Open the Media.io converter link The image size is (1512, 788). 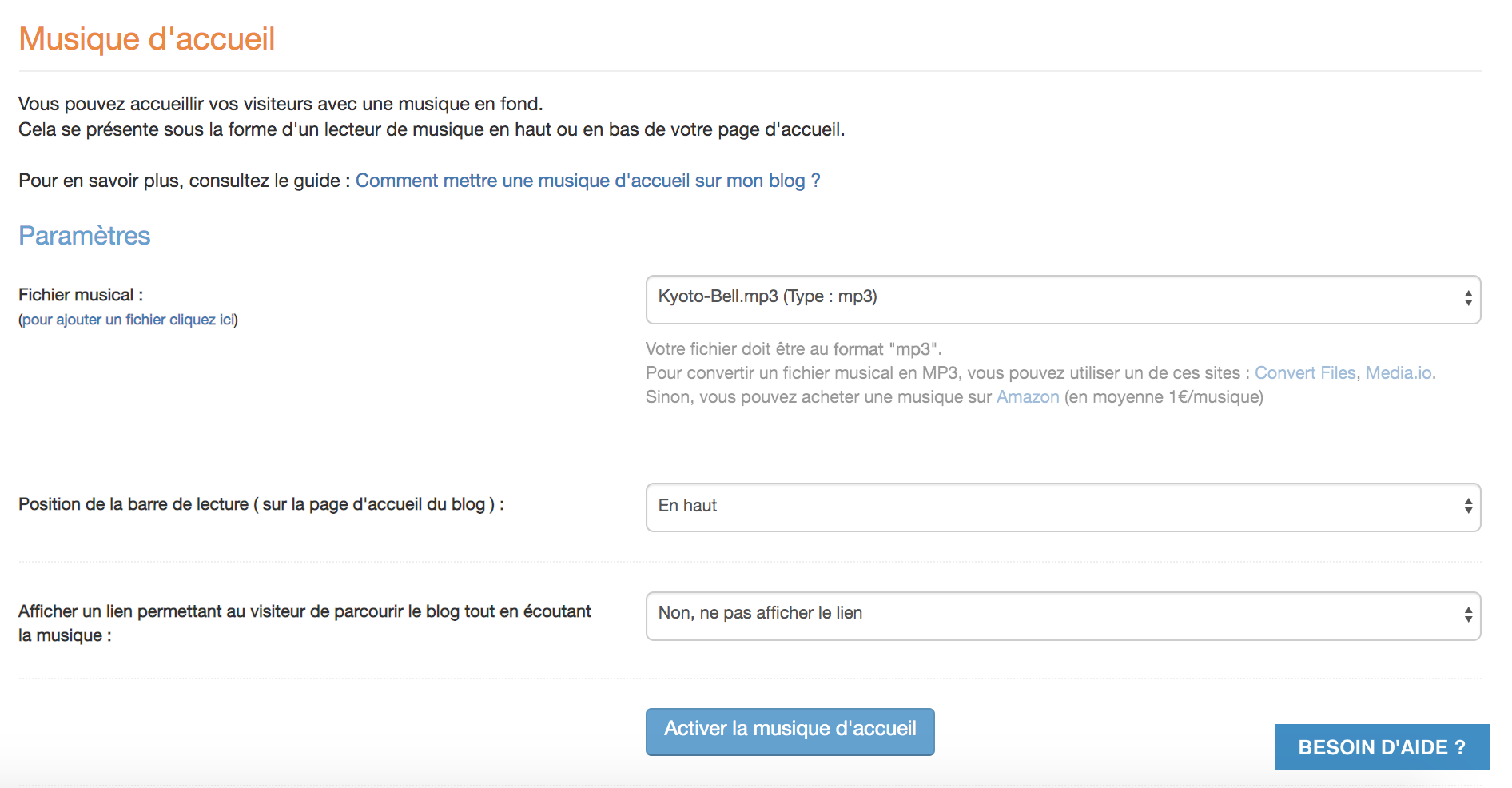coord(1398,373)
